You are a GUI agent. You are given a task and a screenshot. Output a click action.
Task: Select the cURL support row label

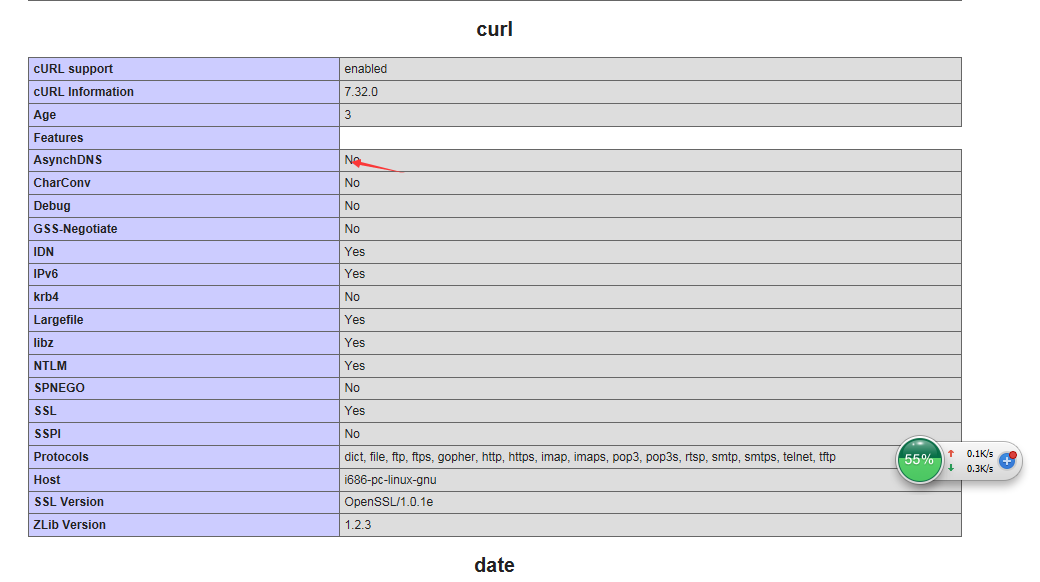73,69
